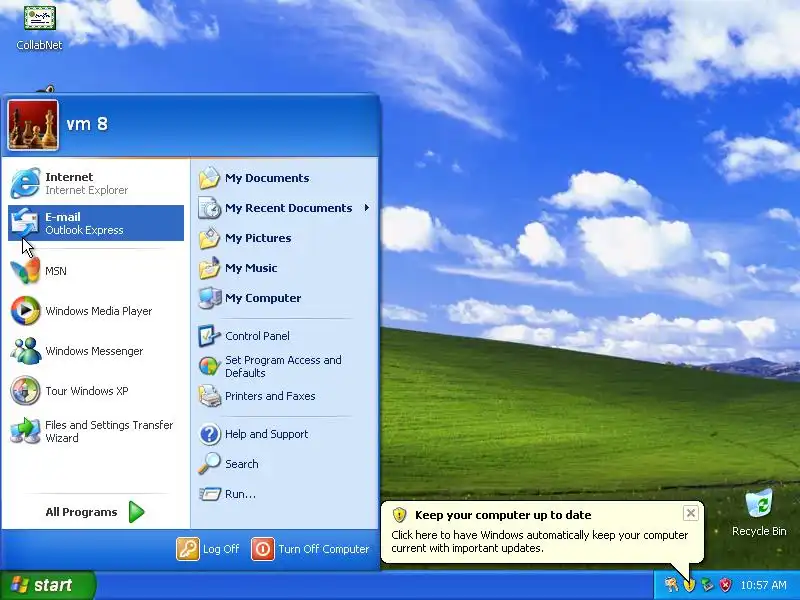Image resolution: width=800 pixels, height=600 pixels.
Task: Select the 'Control Panel' menu label
Action: [x=257, y=336]
